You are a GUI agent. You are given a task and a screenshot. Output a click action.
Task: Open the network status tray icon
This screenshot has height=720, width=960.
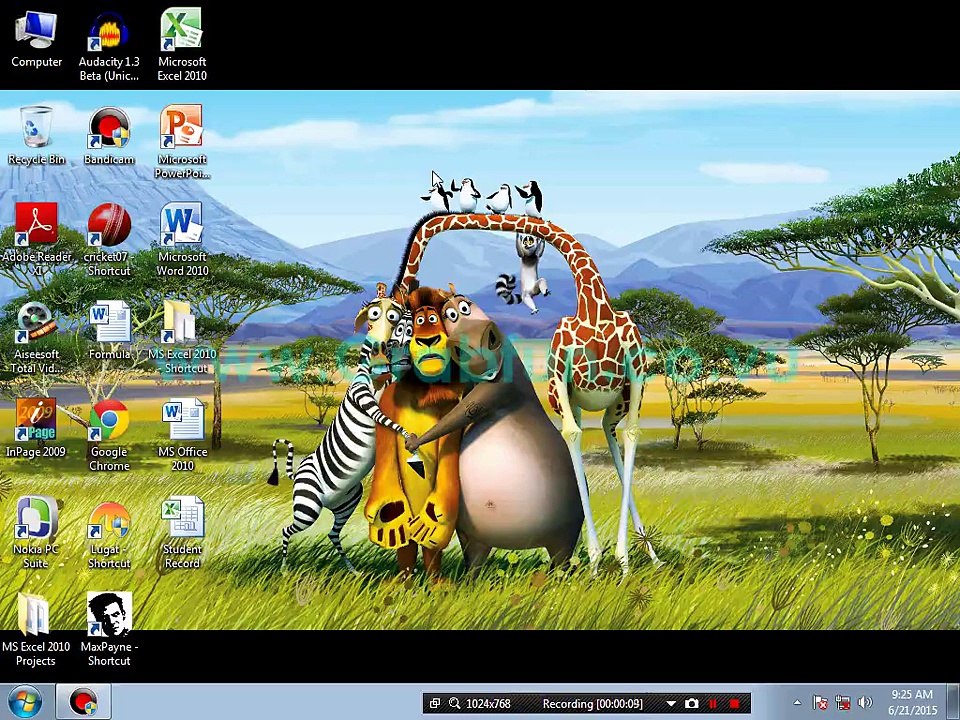click(842, 702)
